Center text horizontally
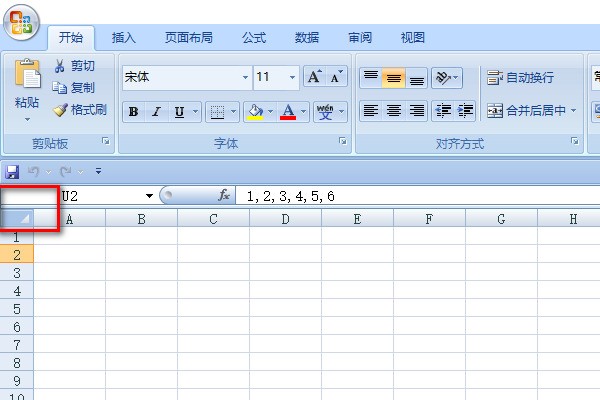 point(393,111)
